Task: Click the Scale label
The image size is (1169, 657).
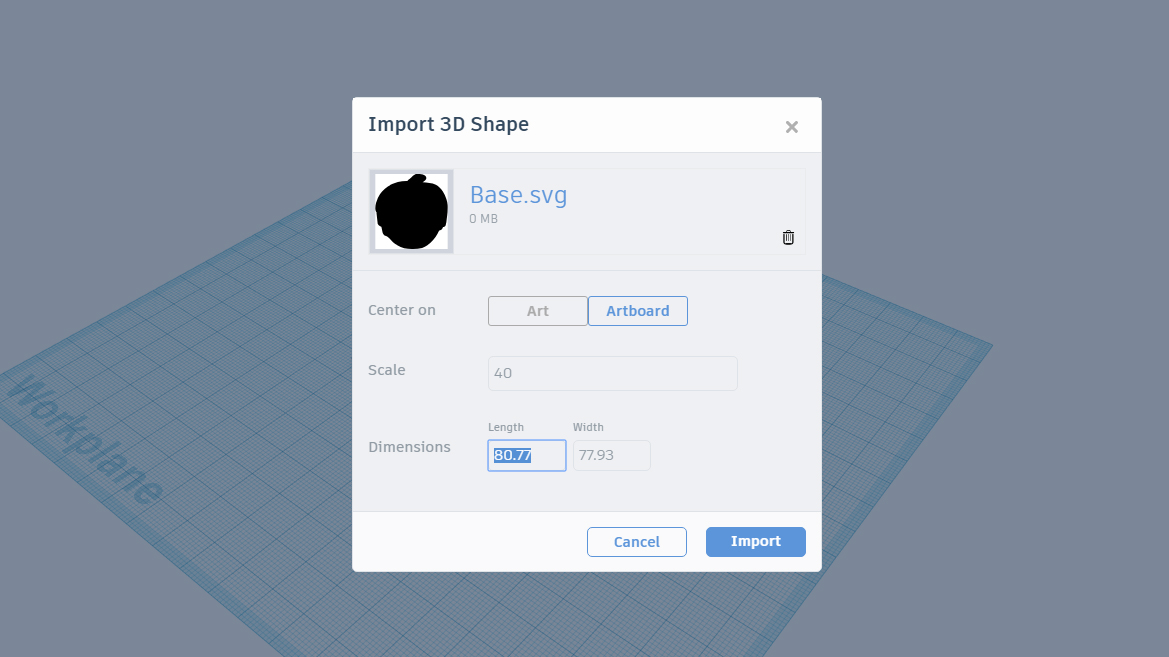Action: click(x=387, y=370)
